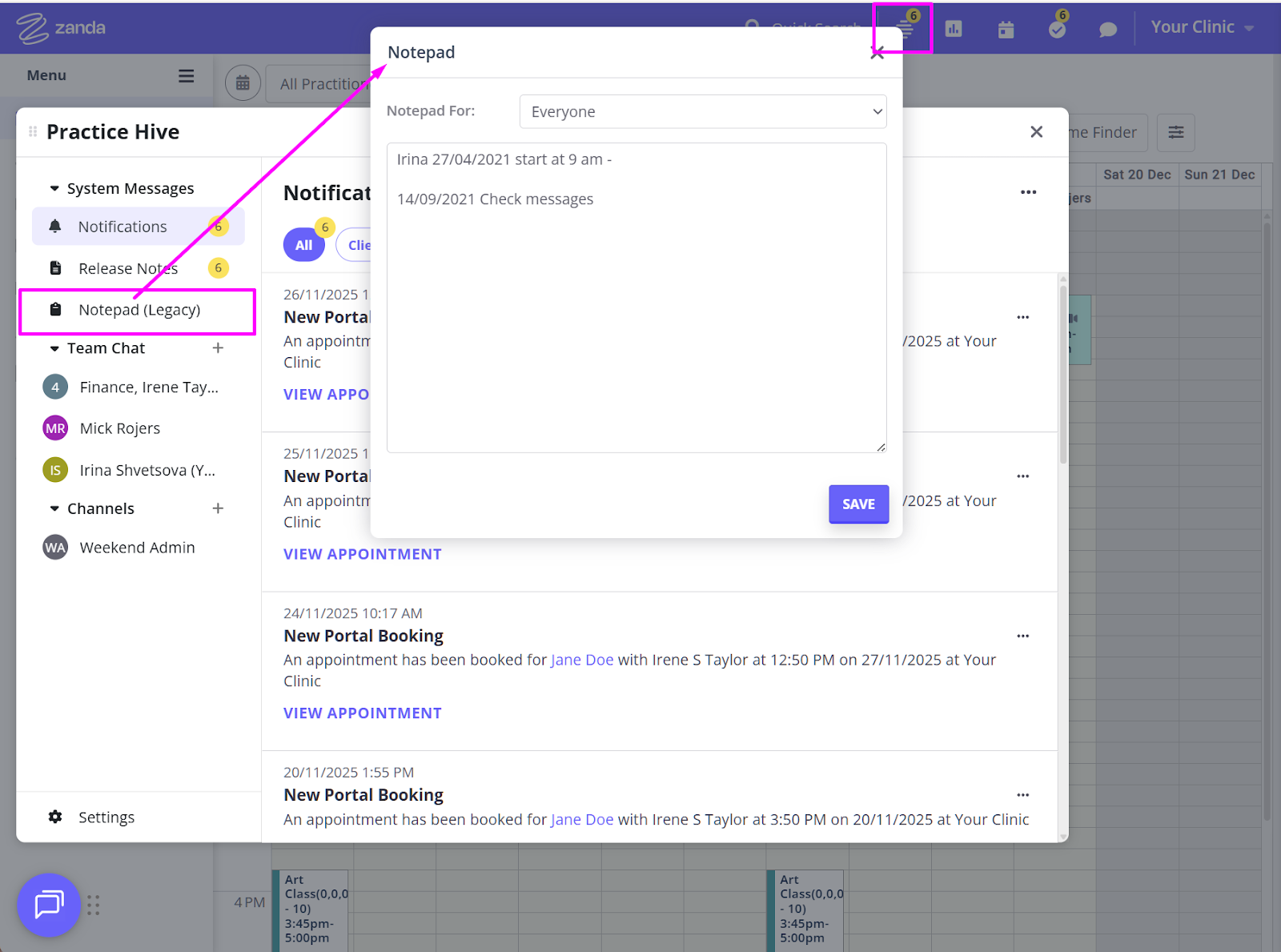Select Notepad (Legacy) in sidebar
The height and width of the screenshot is (952, 1281).
pyautogui.click(x=139, y=311)
